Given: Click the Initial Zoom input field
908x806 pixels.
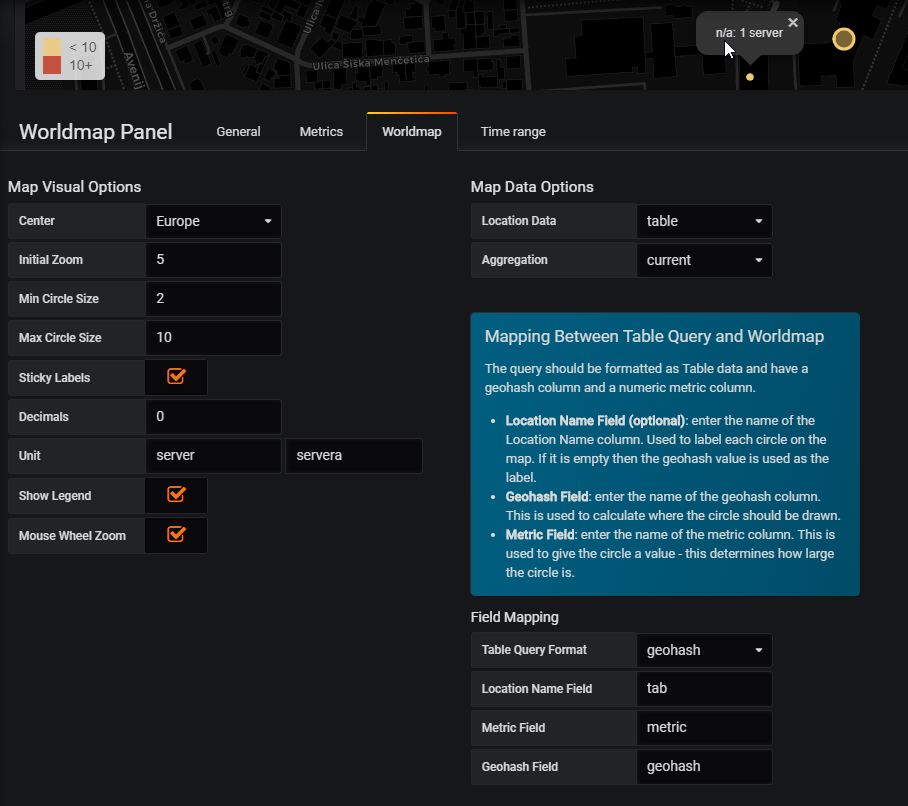Looking at the screenshot, I should click(213, 260).
